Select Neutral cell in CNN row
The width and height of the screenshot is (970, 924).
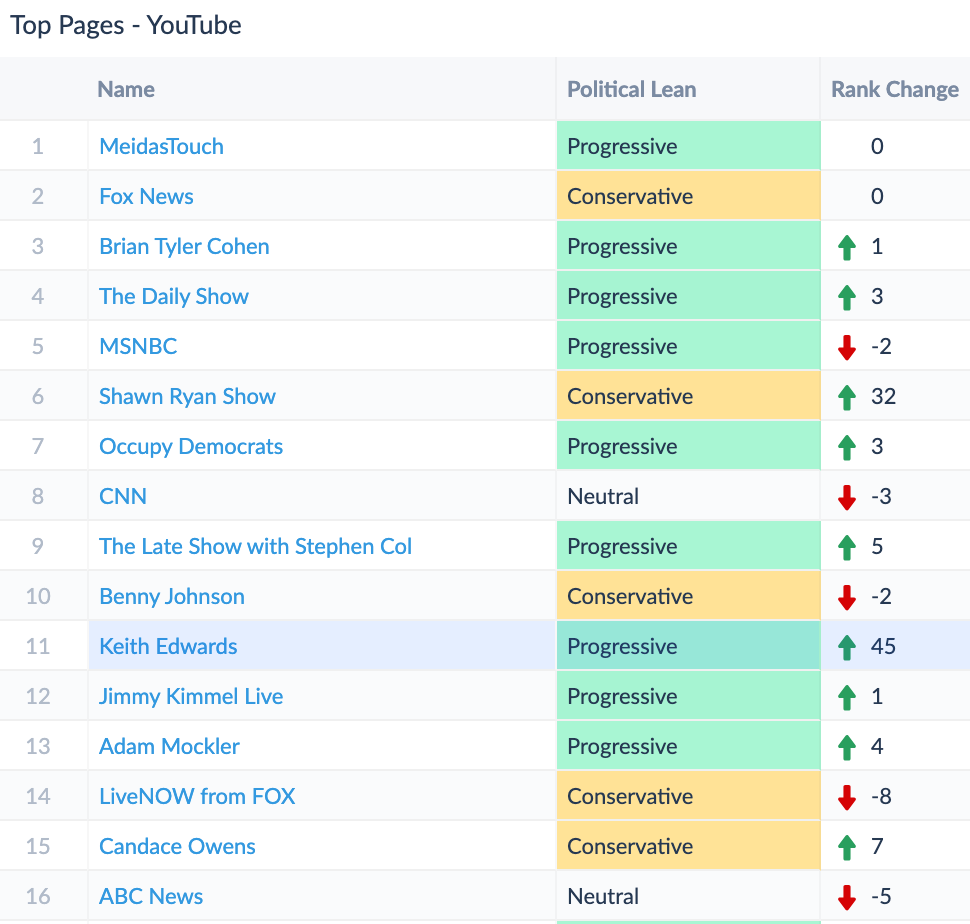coord(689,496)
